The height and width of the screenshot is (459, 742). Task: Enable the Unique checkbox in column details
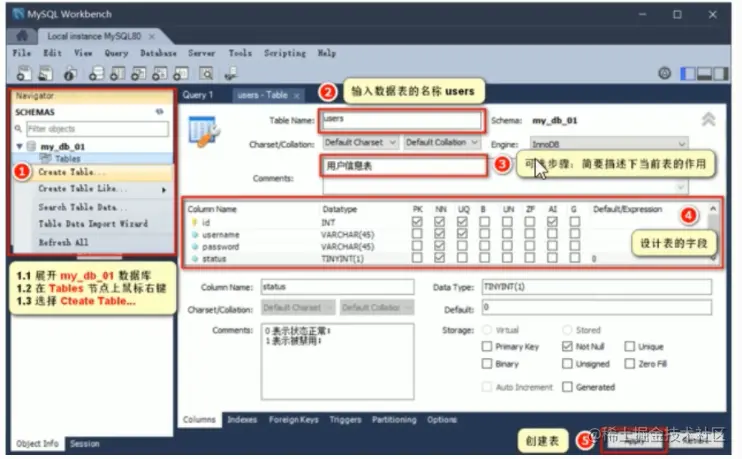pyautogui.click(x=629, y=346)
